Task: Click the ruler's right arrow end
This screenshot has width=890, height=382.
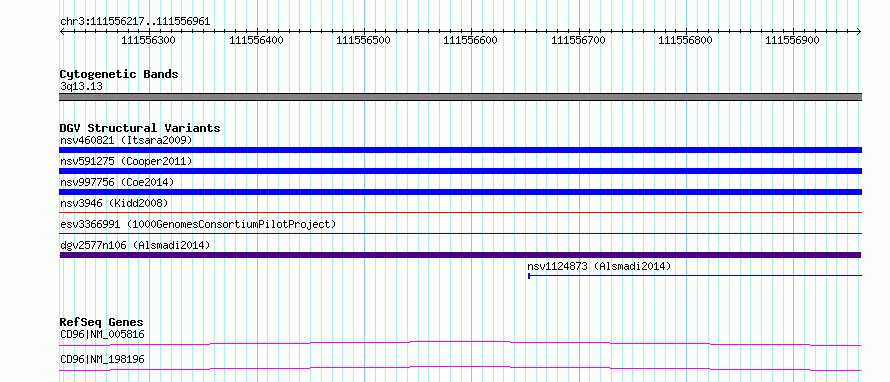Action: click(x=859, y=31)
